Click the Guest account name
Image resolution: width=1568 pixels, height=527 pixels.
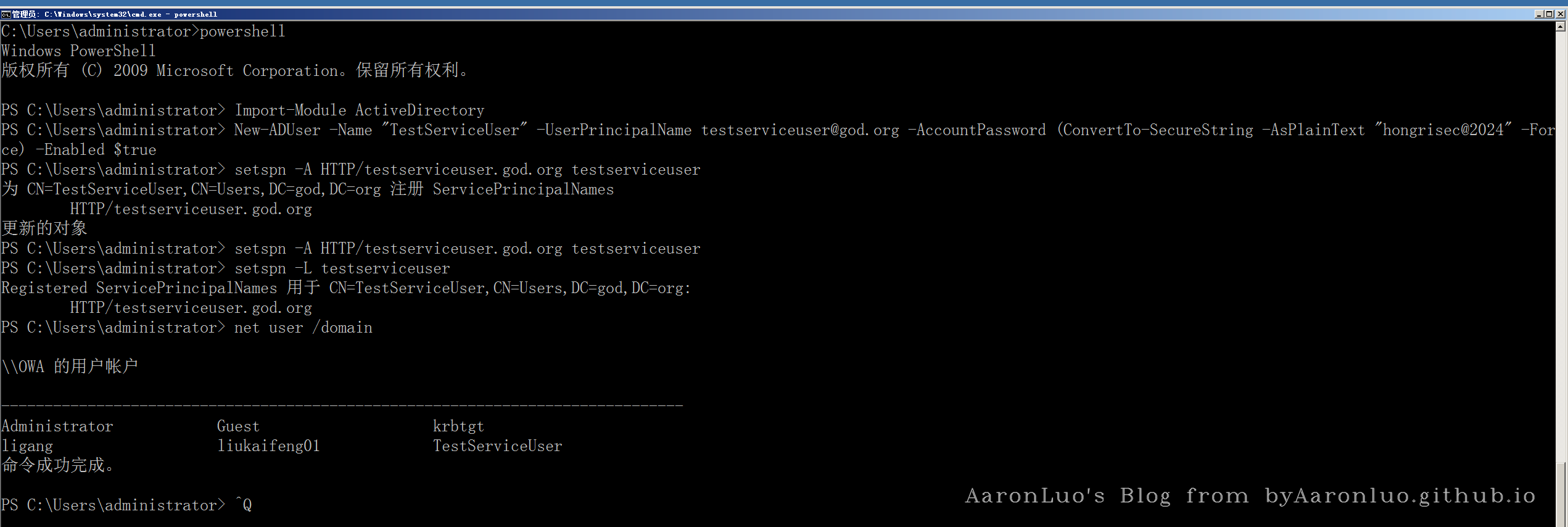pyautogui.click(x=238, y=426)
